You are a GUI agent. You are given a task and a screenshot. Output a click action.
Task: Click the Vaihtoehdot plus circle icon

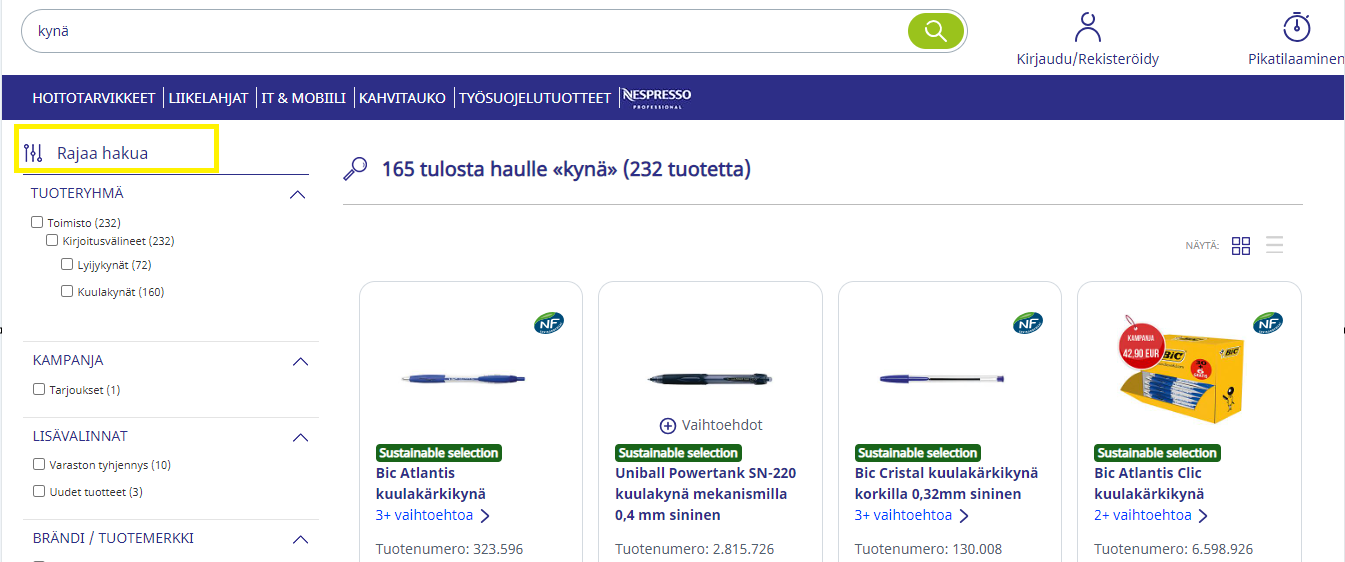pos(668,425)
